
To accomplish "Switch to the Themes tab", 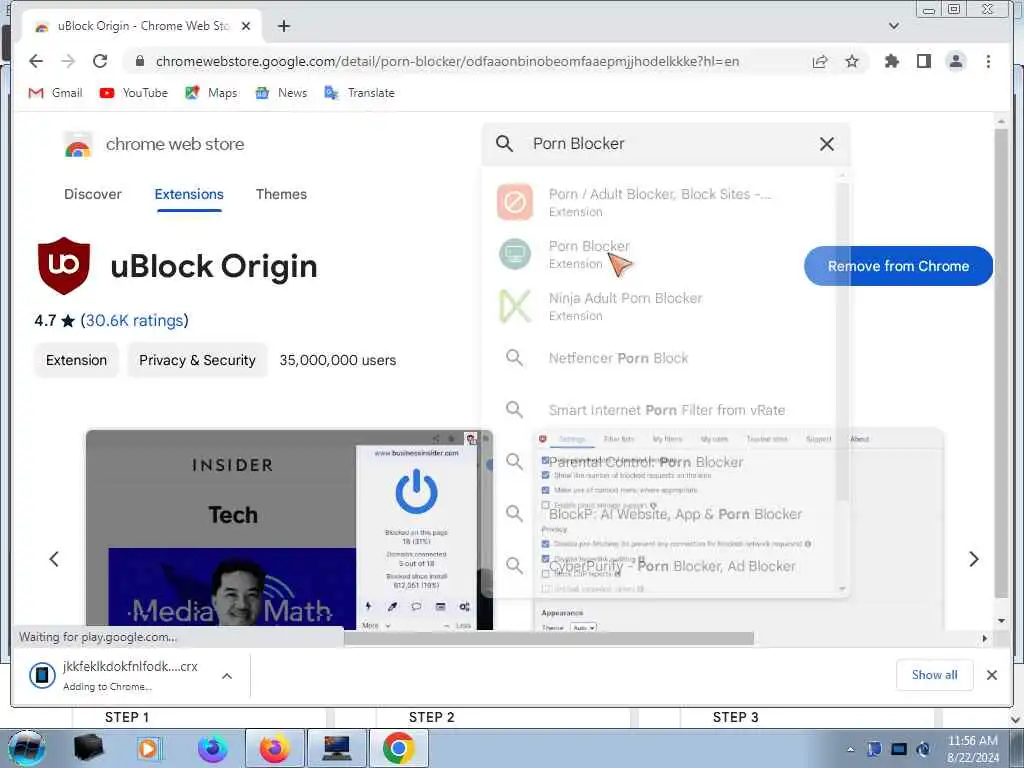I will [281, 194].
